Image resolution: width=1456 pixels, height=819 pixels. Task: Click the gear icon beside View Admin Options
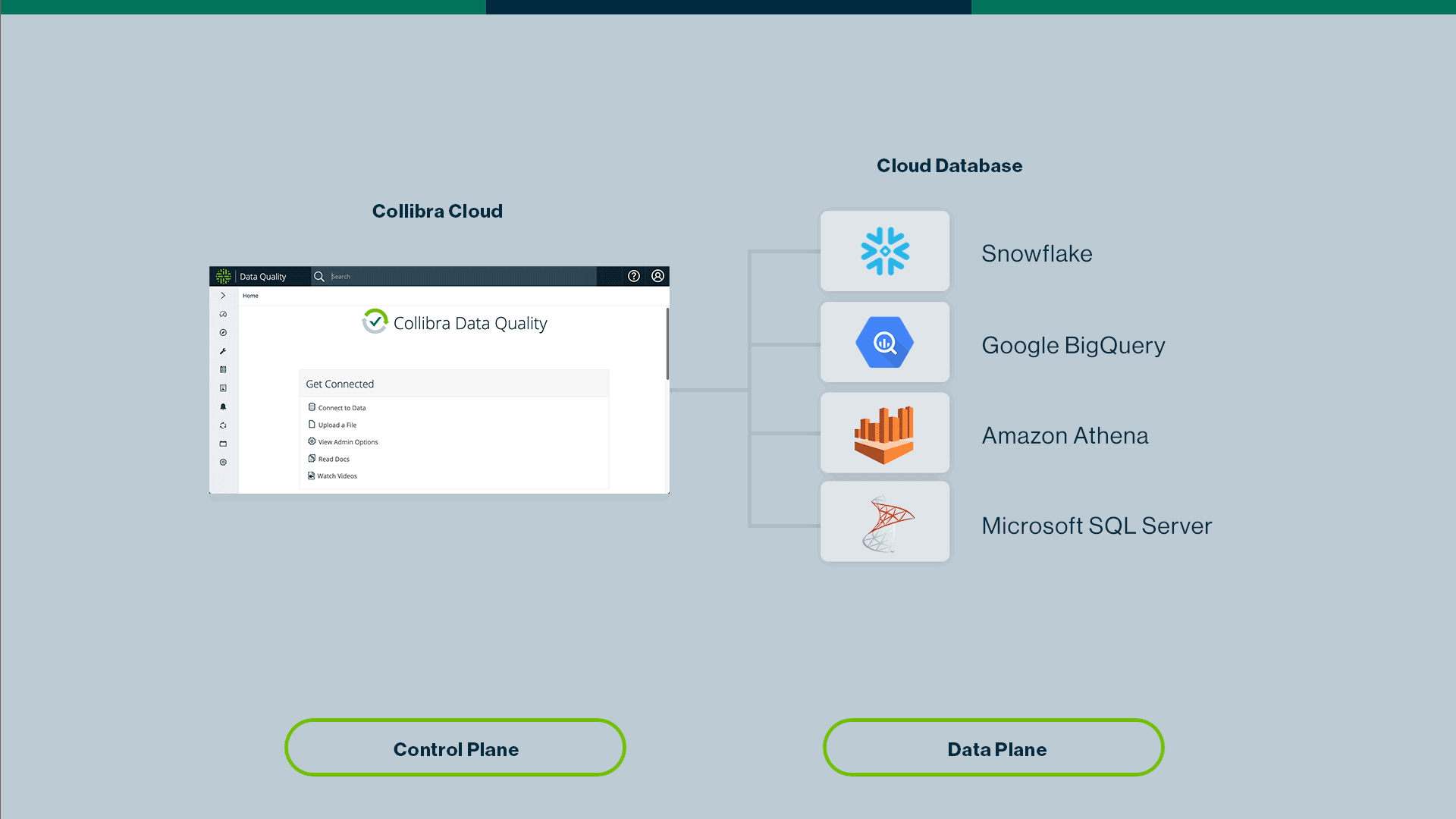pyautogui.click(x=312, y=441)
